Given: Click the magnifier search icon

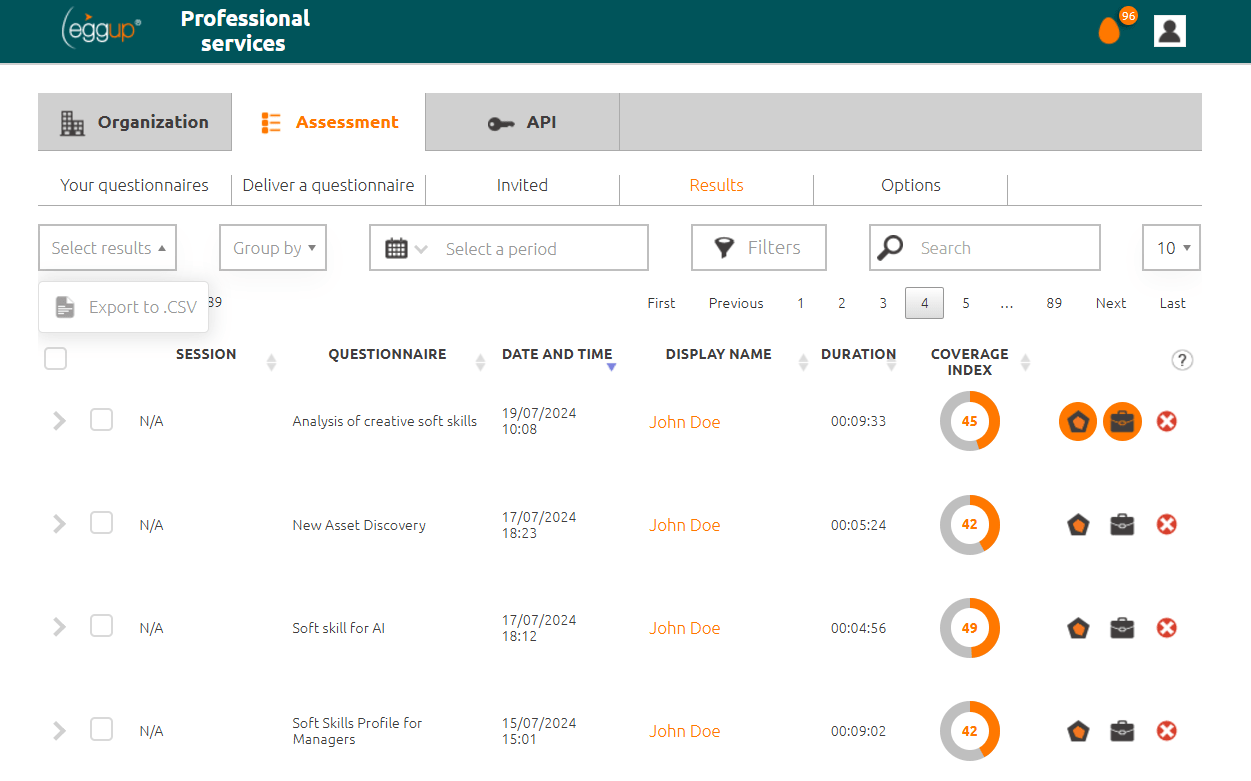Looking at the screenshot, I should click(x=890, y=248).
